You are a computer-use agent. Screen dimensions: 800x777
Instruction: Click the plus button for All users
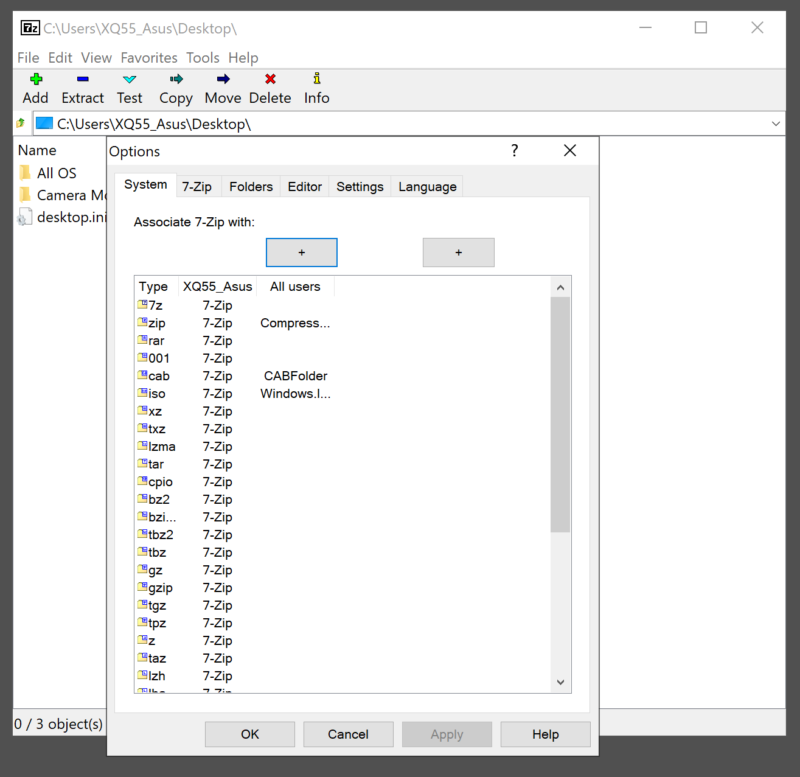point(458,253)
